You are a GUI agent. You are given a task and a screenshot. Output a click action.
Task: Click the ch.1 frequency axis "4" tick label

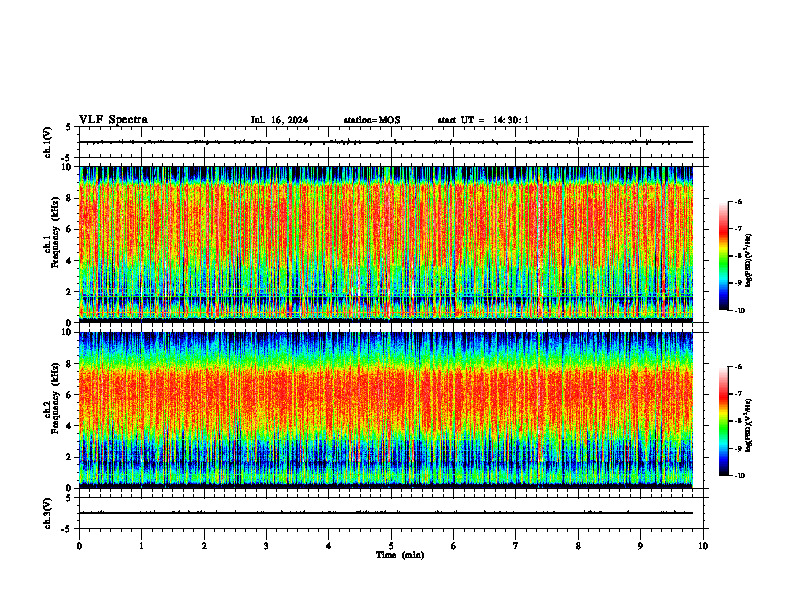click(70, 261)
